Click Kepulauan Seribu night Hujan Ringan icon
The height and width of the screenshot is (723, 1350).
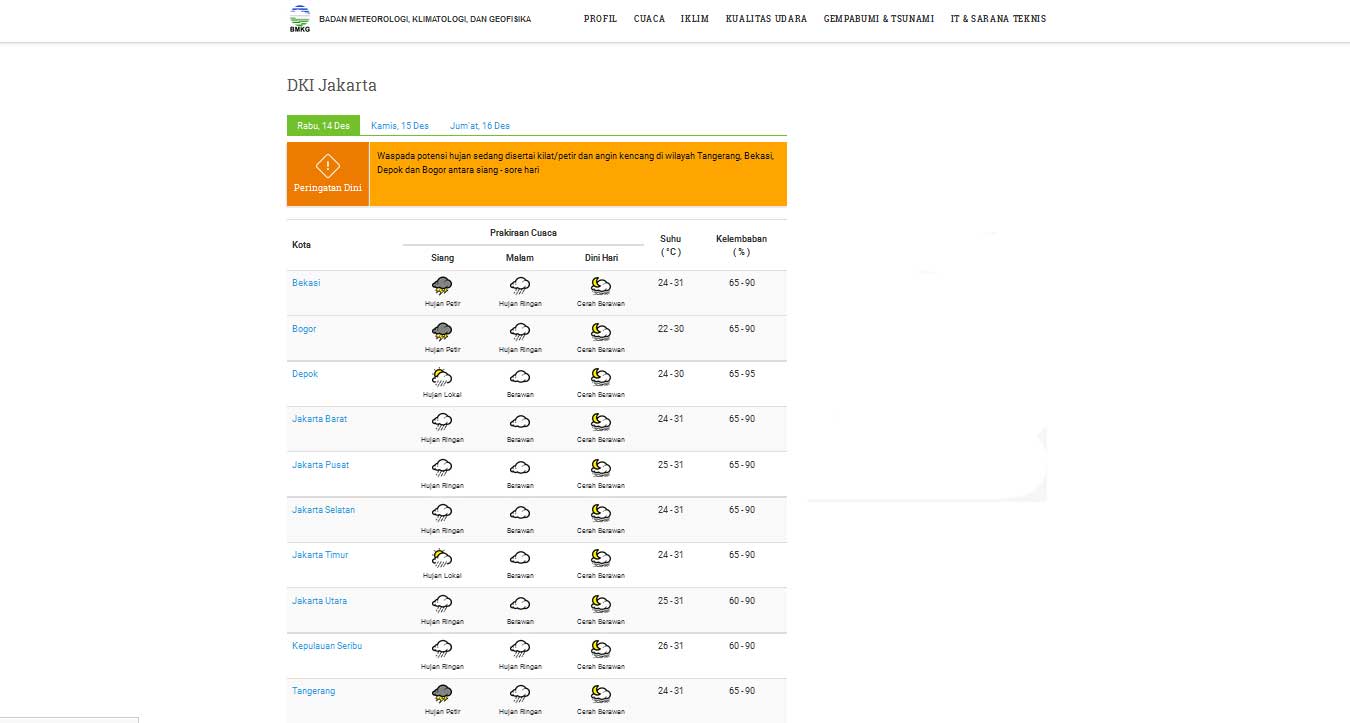(520, 648)
